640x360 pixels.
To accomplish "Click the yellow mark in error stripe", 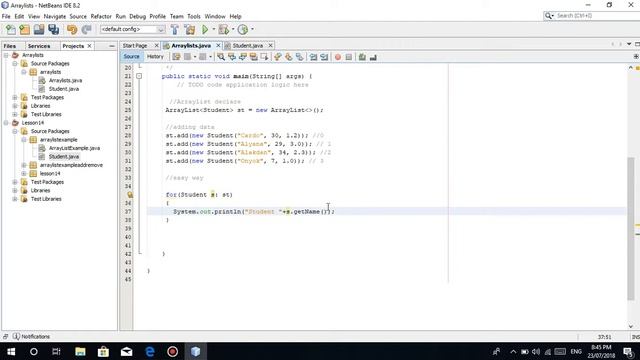I will pyautogui.click(x=637, y=225).
